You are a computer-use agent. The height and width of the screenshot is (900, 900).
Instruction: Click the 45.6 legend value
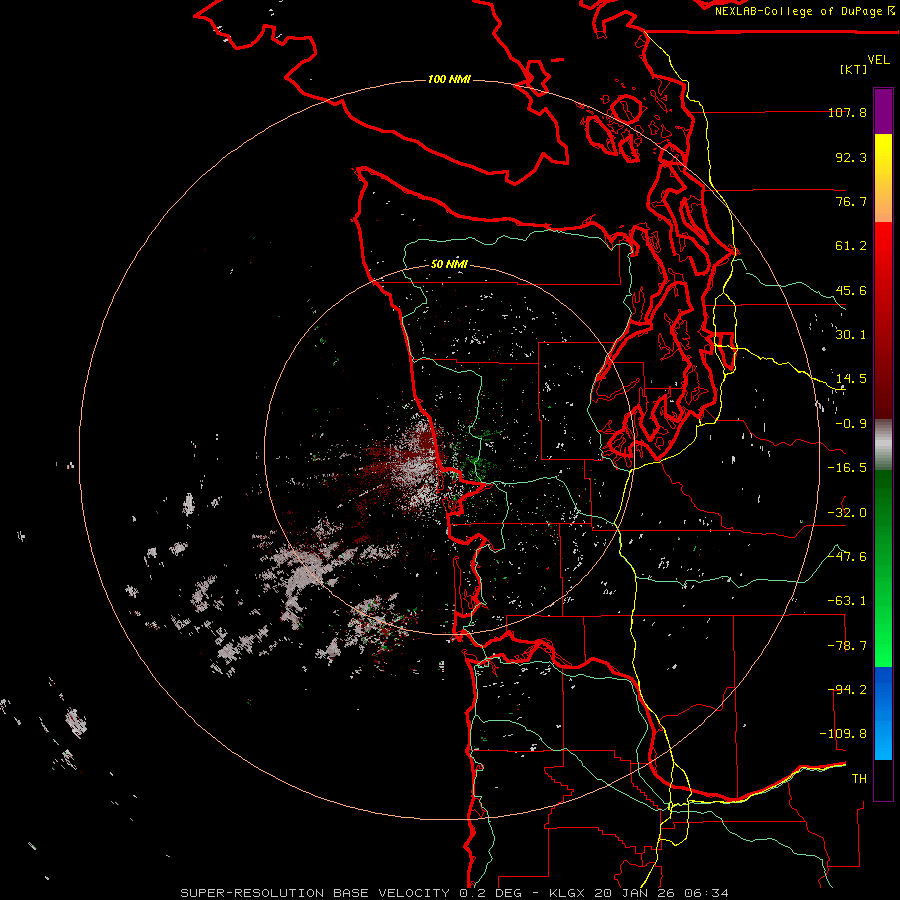(851, 290)
